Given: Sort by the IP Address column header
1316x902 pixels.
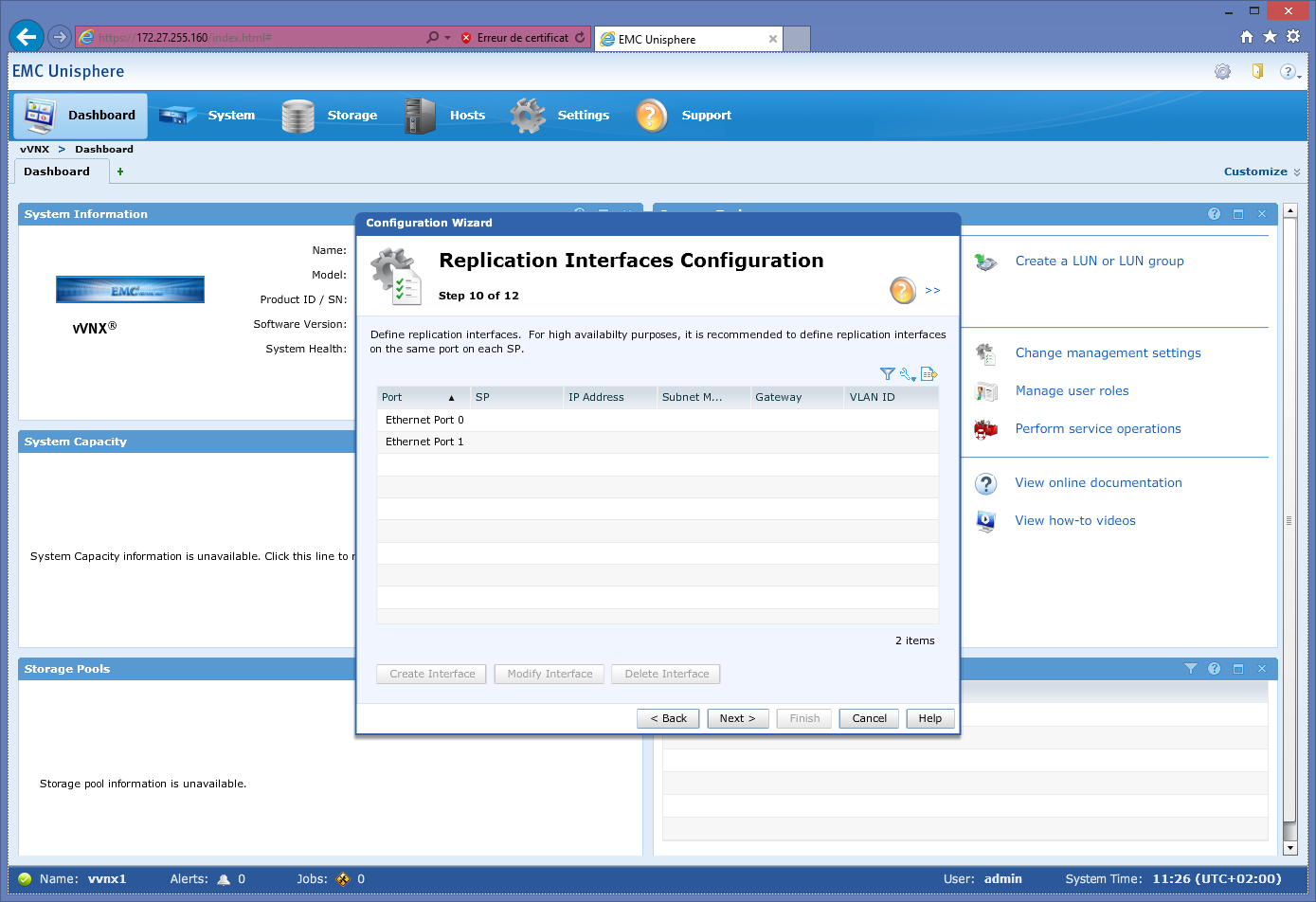Looking at the screenshot, I should 609,397.
